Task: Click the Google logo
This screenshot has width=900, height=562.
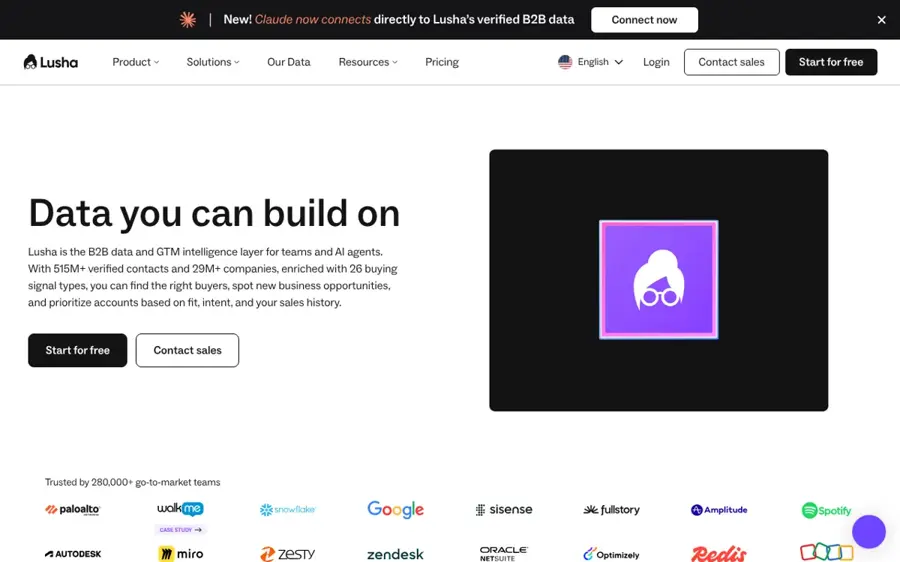Action: tap(395, 509)
